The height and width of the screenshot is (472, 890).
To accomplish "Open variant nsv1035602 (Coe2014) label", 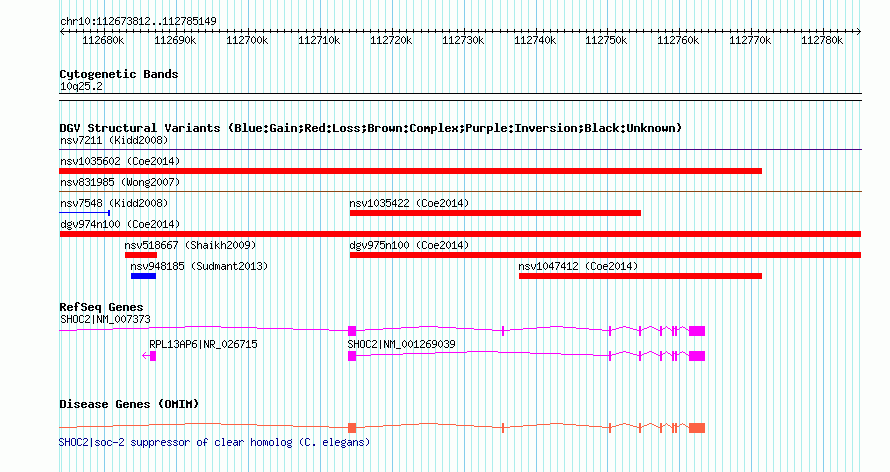I will (x=120, y=161).
